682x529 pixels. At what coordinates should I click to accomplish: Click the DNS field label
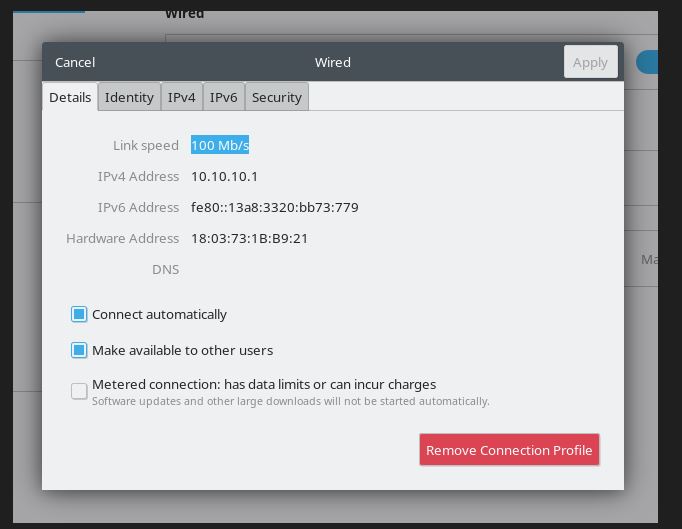(165, 269)
